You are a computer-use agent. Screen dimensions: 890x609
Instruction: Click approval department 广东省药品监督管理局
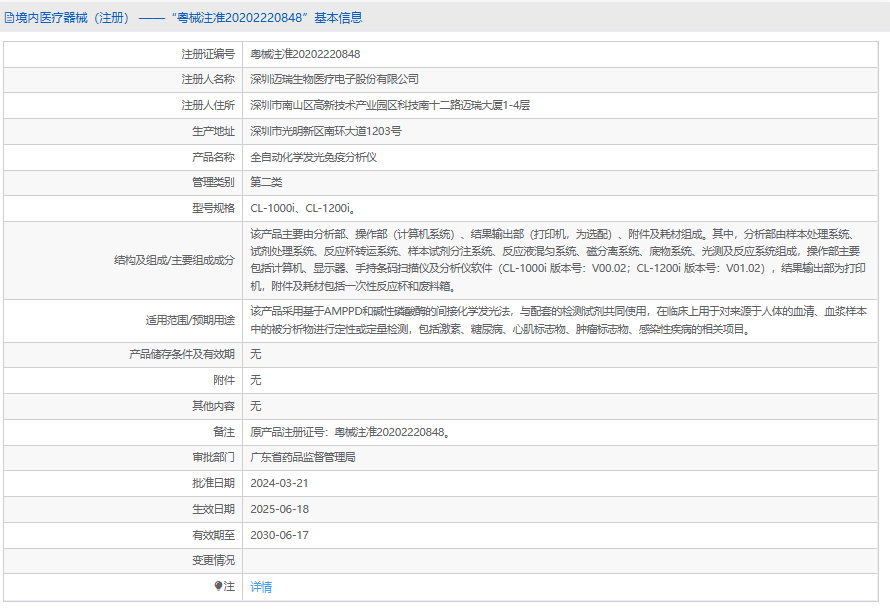pyautogui.click(x=303, y=457)
